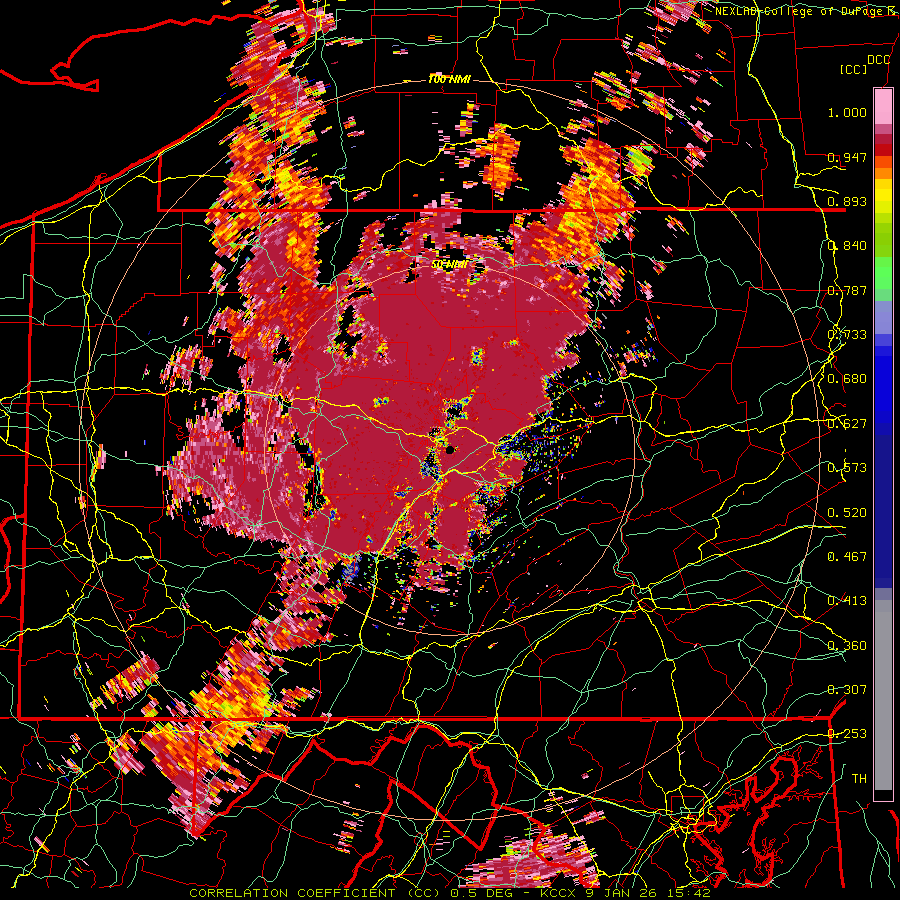Click the TH label at the legend bottom
900x900 pixels.
(x=859, y=779)
